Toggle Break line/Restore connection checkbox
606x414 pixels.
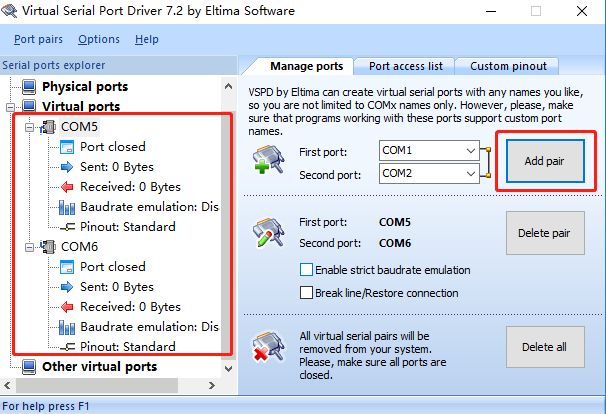click(x=306, y=293)
